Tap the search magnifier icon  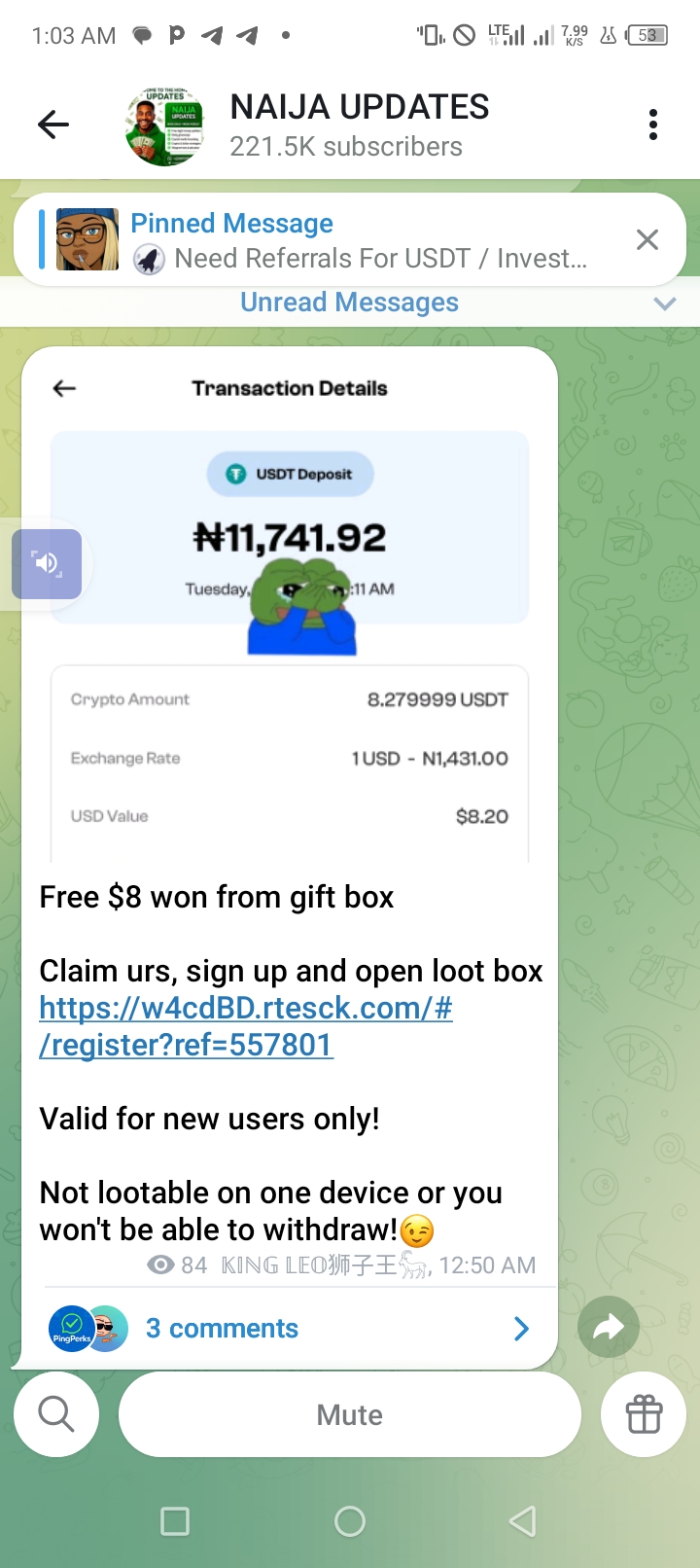tap(56, 1414)
